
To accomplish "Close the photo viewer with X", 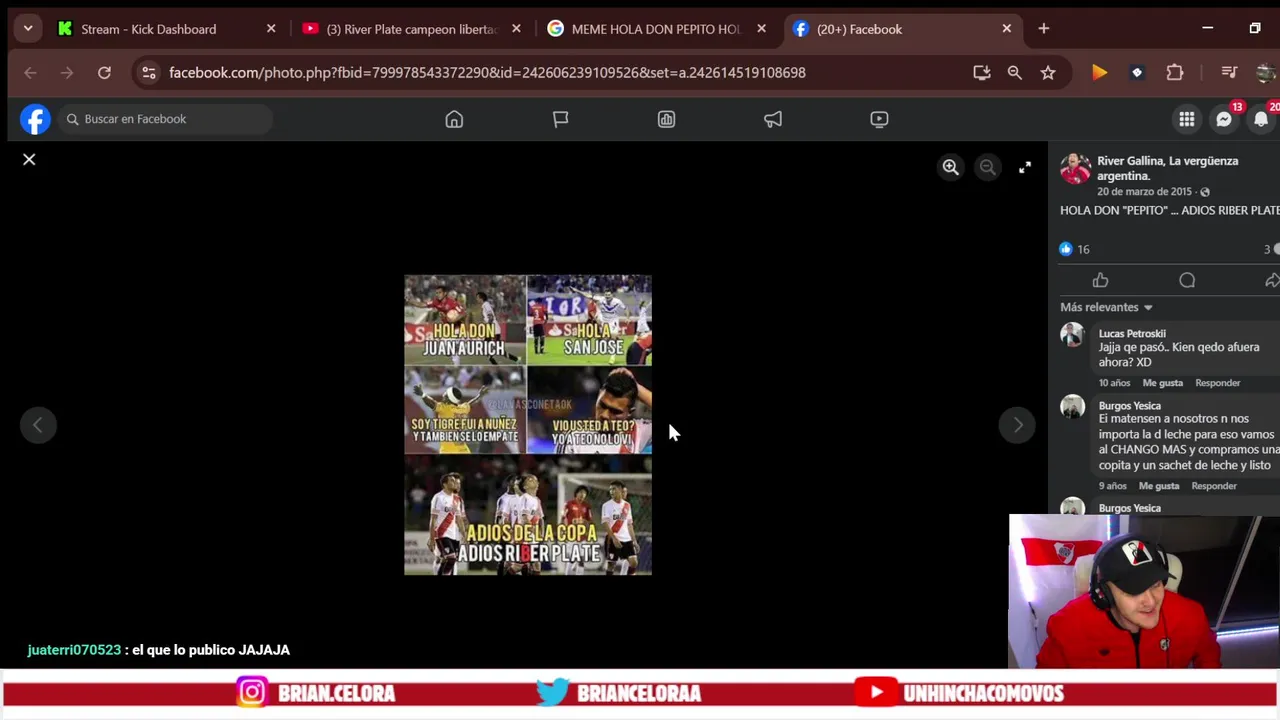I will click(29, 159).
